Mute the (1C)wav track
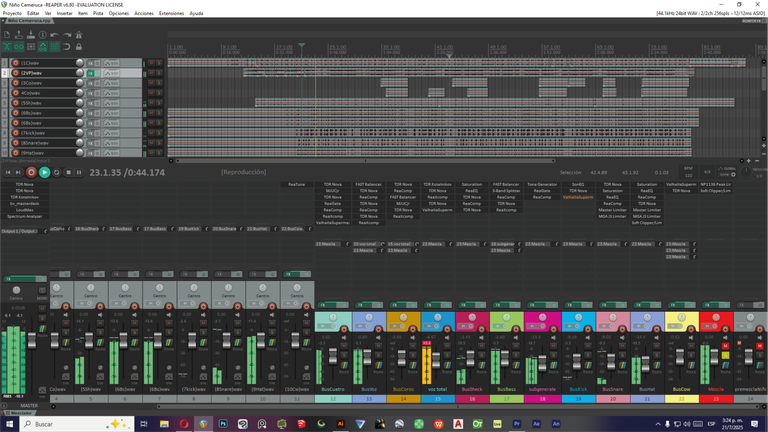The image size is (768, 432). pyautogui.click(x=151, y=63)
